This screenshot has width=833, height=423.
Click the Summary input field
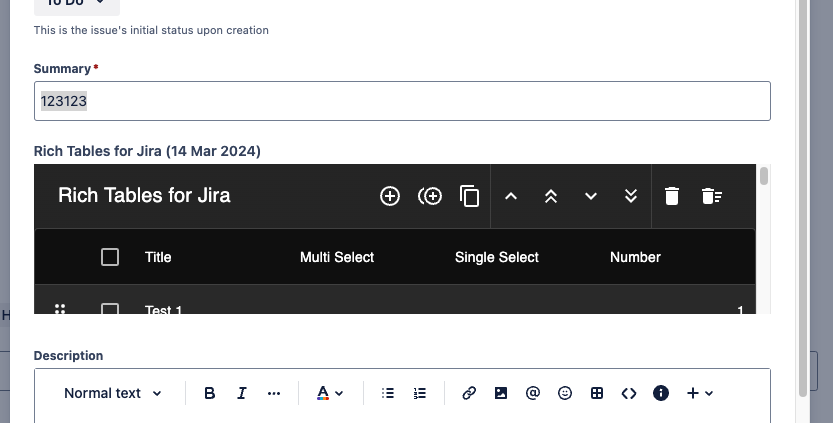coord(402,101)
